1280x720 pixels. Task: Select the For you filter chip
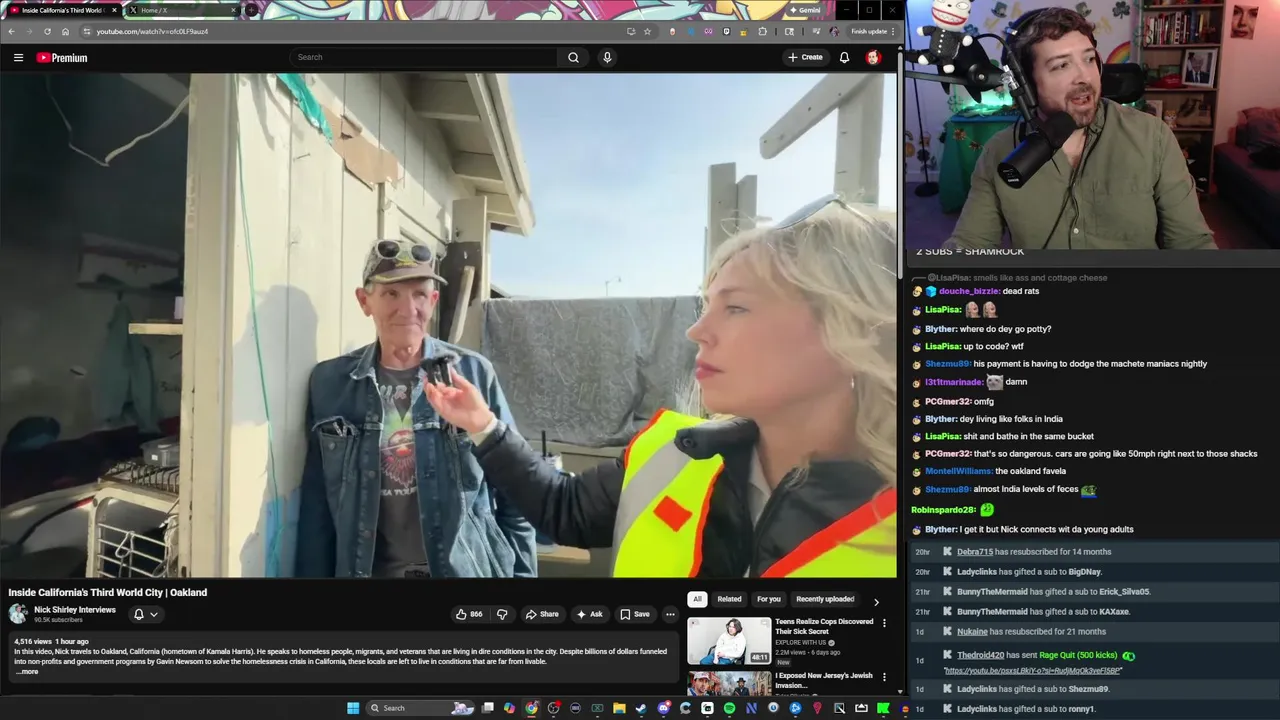click(768, 599)
